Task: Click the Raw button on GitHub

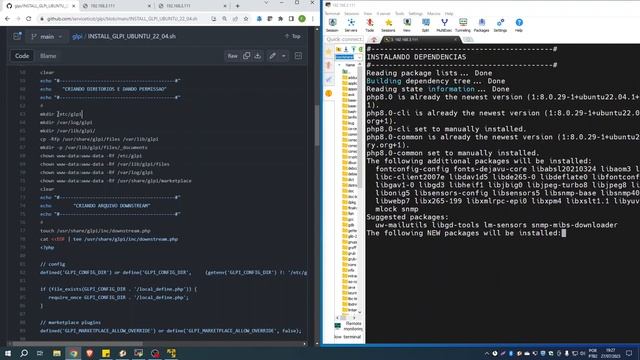Action: 233,56
